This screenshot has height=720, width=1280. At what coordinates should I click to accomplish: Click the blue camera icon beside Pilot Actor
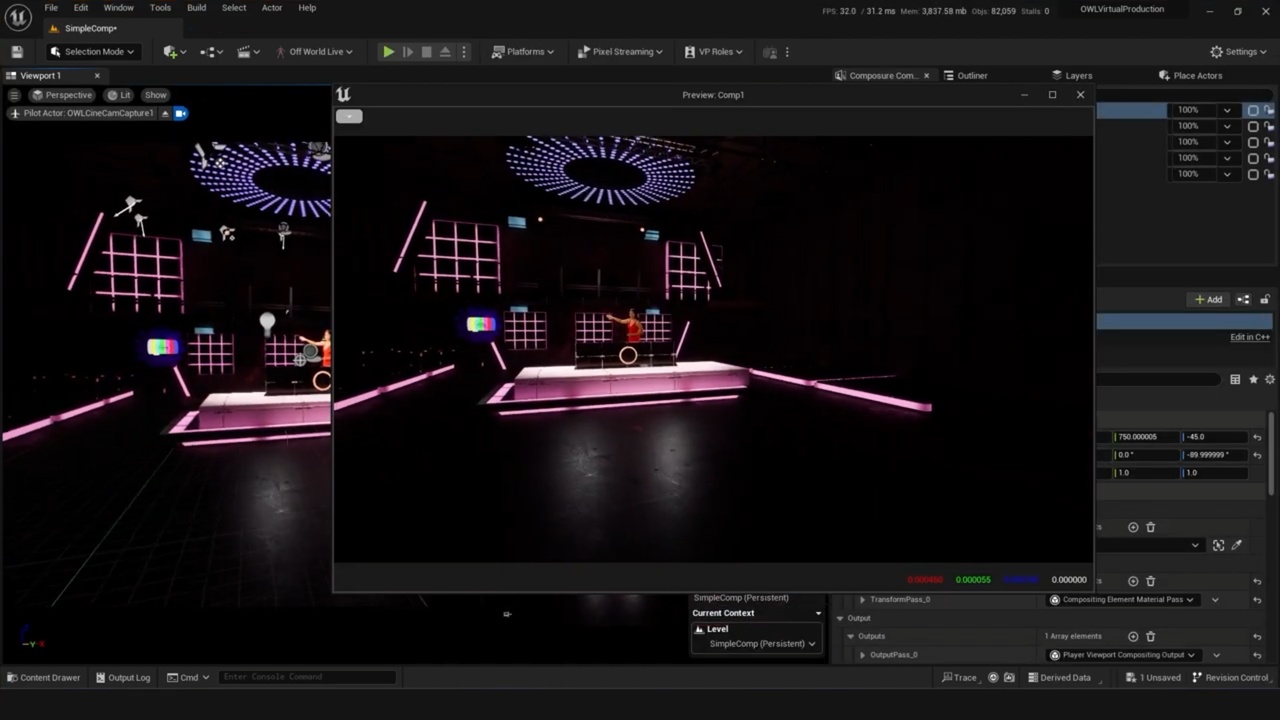tap(180, 114)
